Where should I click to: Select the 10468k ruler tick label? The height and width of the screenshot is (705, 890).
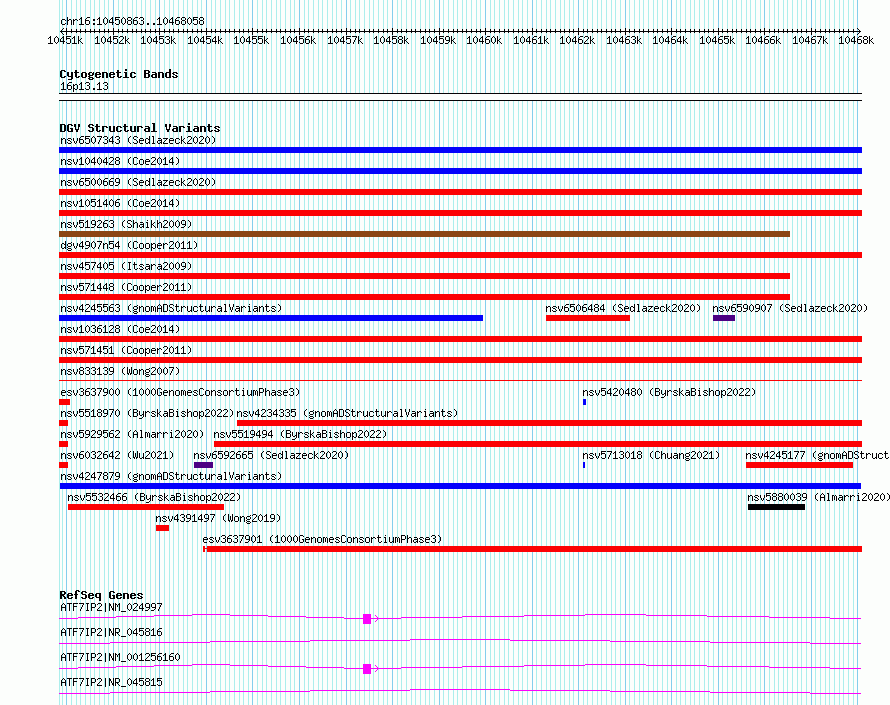(857, 40)
